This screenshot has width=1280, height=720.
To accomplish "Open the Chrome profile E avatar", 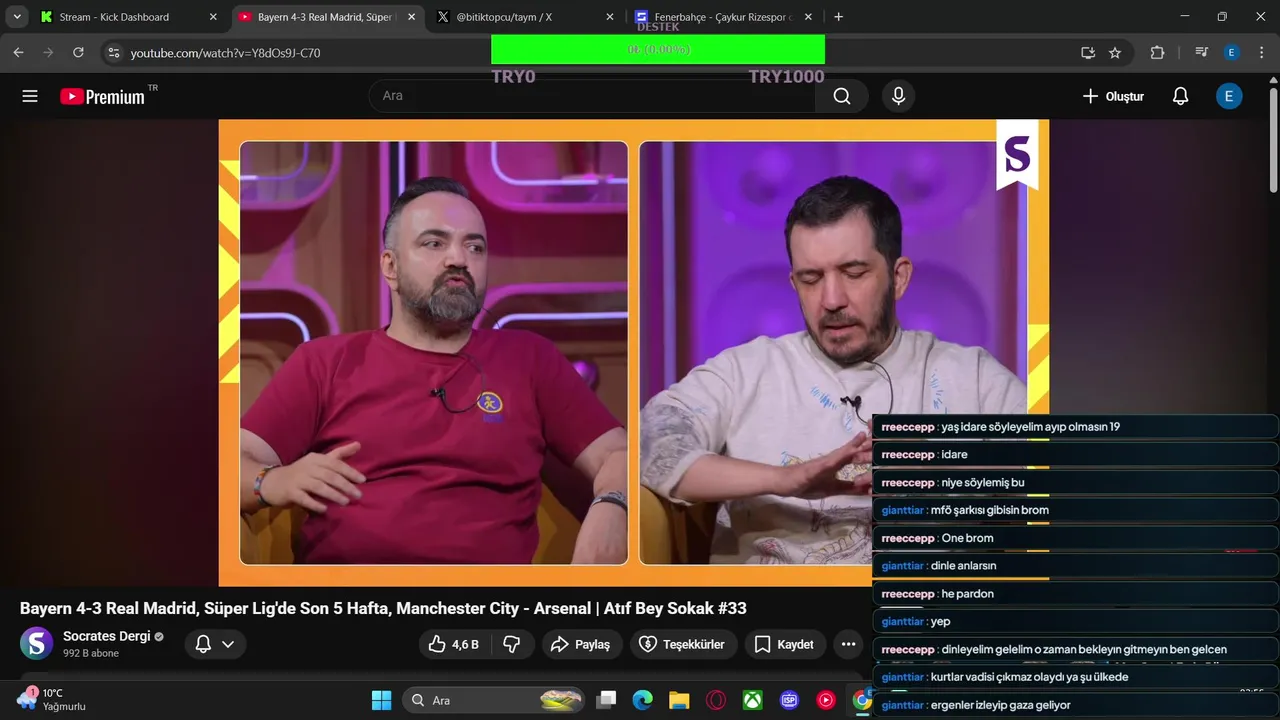I will [1231, 53].
